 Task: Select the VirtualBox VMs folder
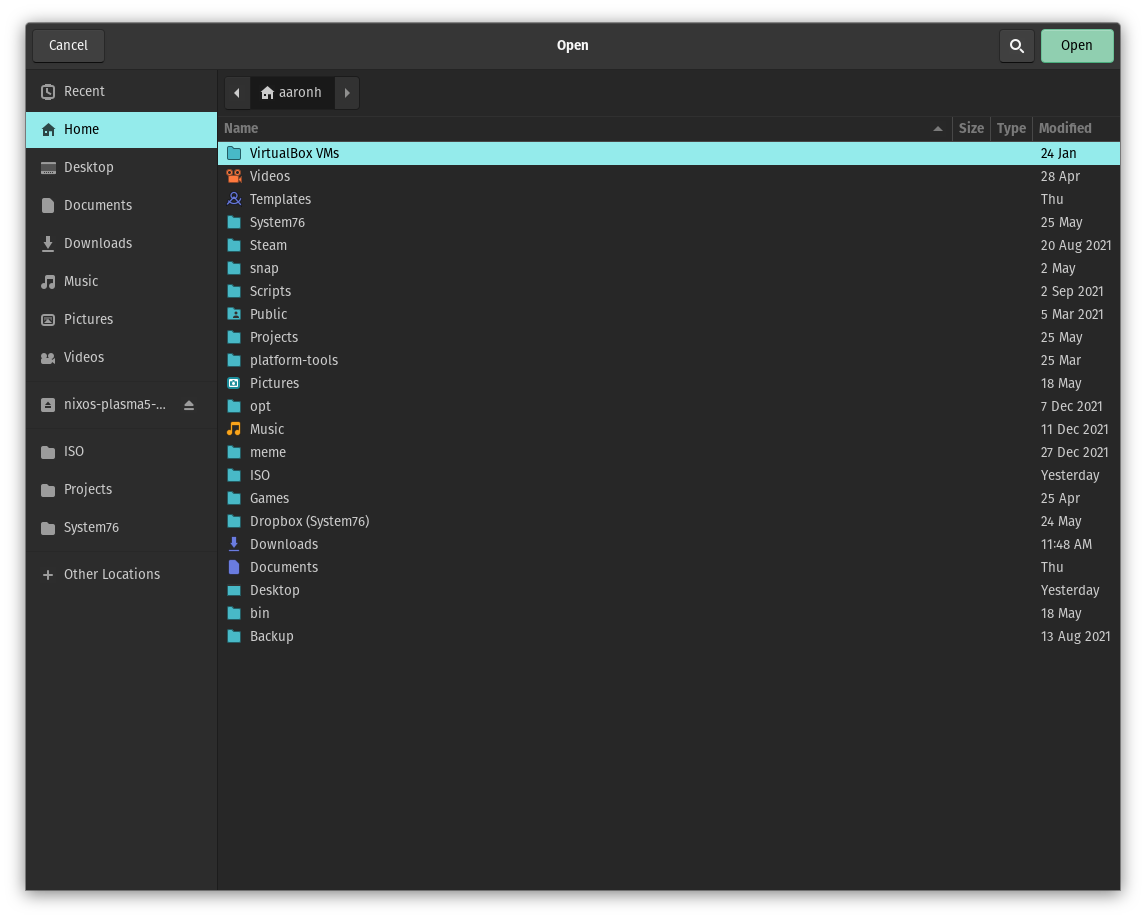[294, 153]
